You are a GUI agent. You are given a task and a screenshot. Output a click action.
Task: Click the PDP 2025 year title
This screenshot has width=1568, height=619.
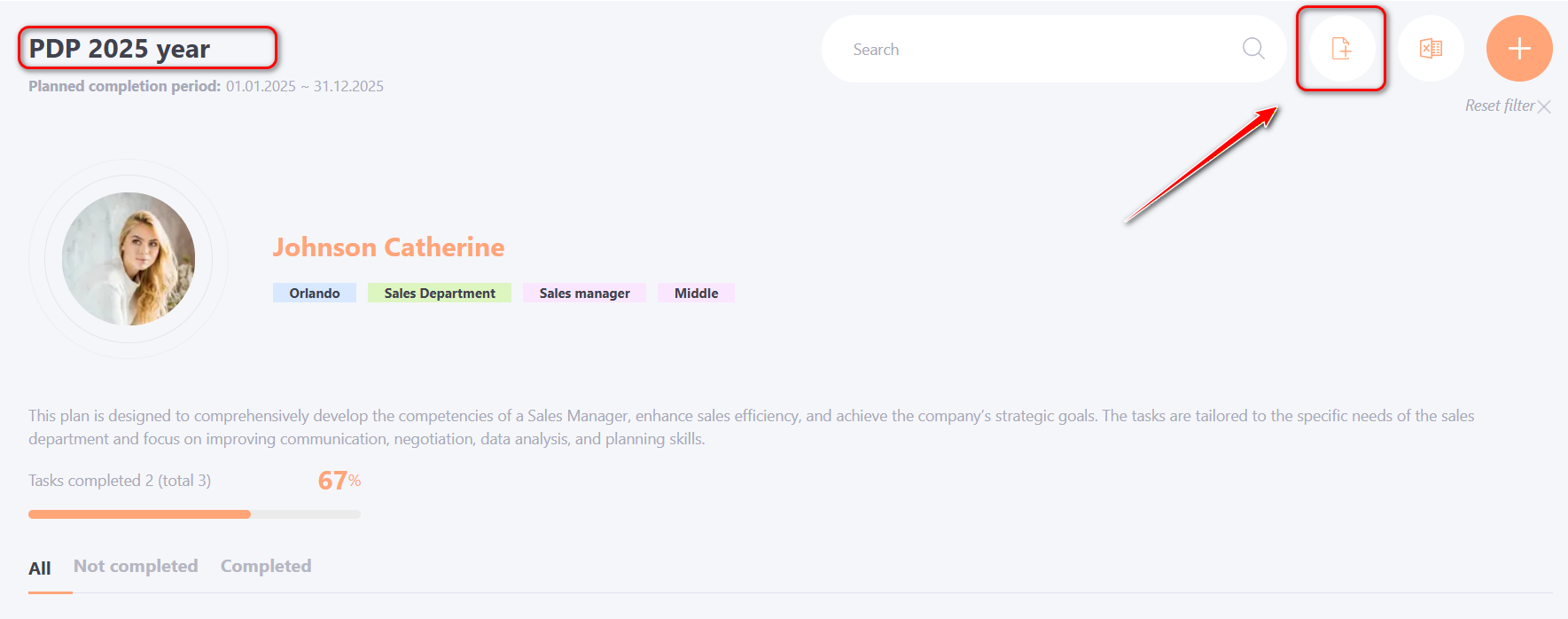pyautogui.click(x=120, y=49)
